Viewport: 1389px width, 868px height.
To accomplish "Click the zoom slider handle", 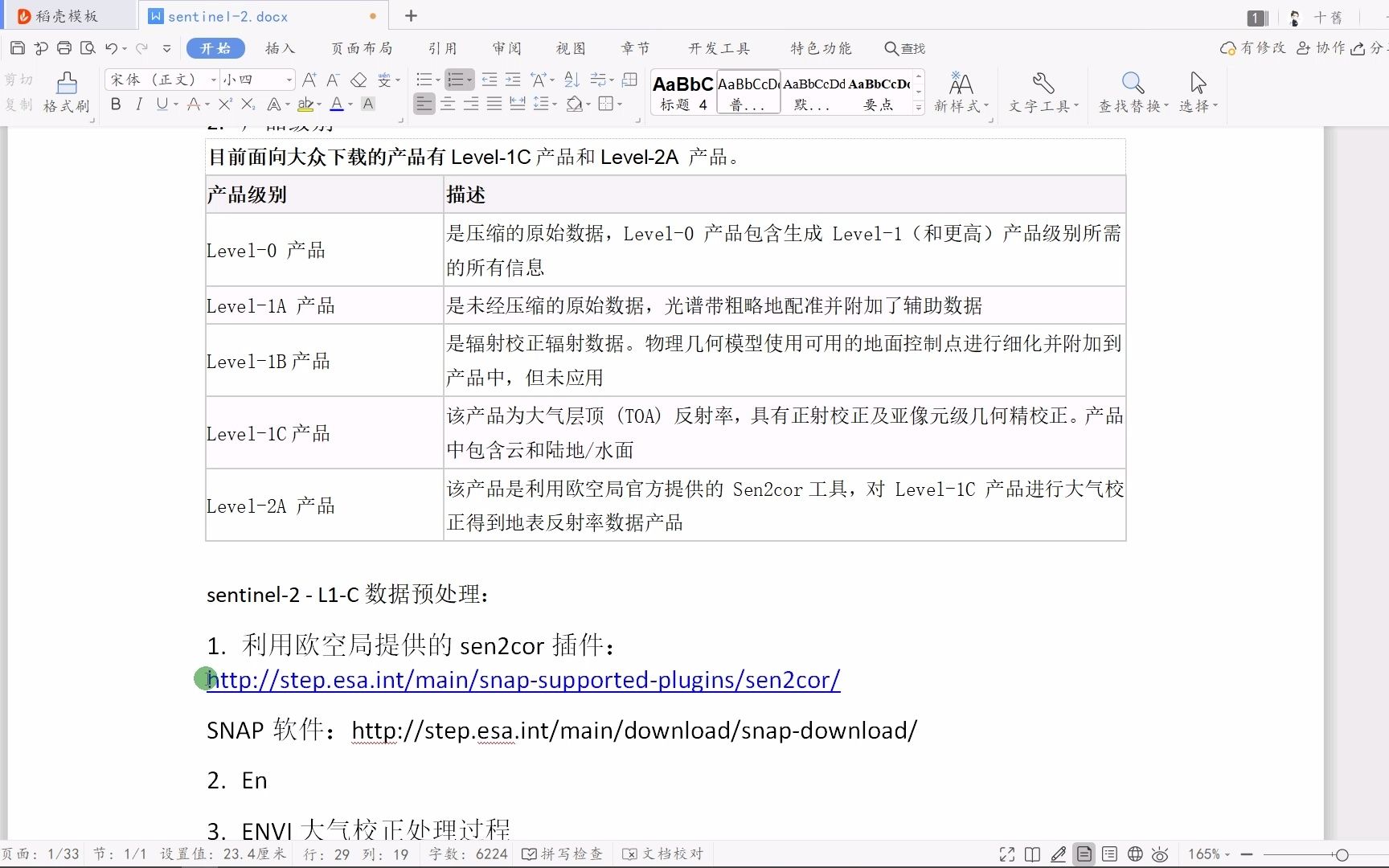I will coord(1342,854).
